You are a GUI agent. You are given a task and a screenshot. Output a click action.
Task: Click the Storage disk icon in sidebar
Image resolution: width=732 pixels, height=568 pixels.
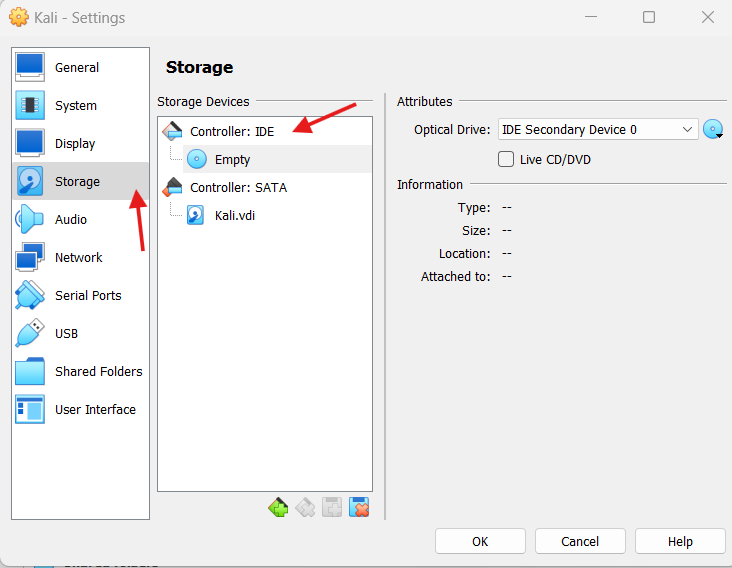click(30, 181)
